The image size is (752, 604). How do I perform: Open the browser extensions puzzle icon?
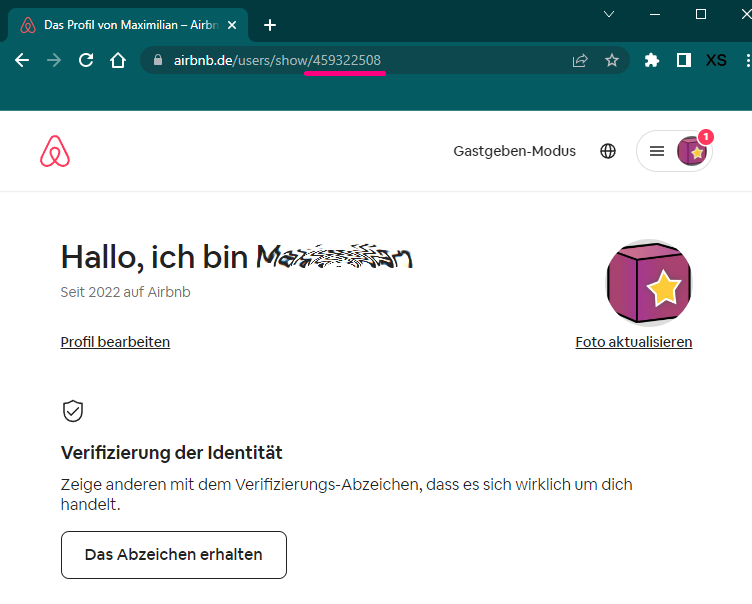(651, 60)
